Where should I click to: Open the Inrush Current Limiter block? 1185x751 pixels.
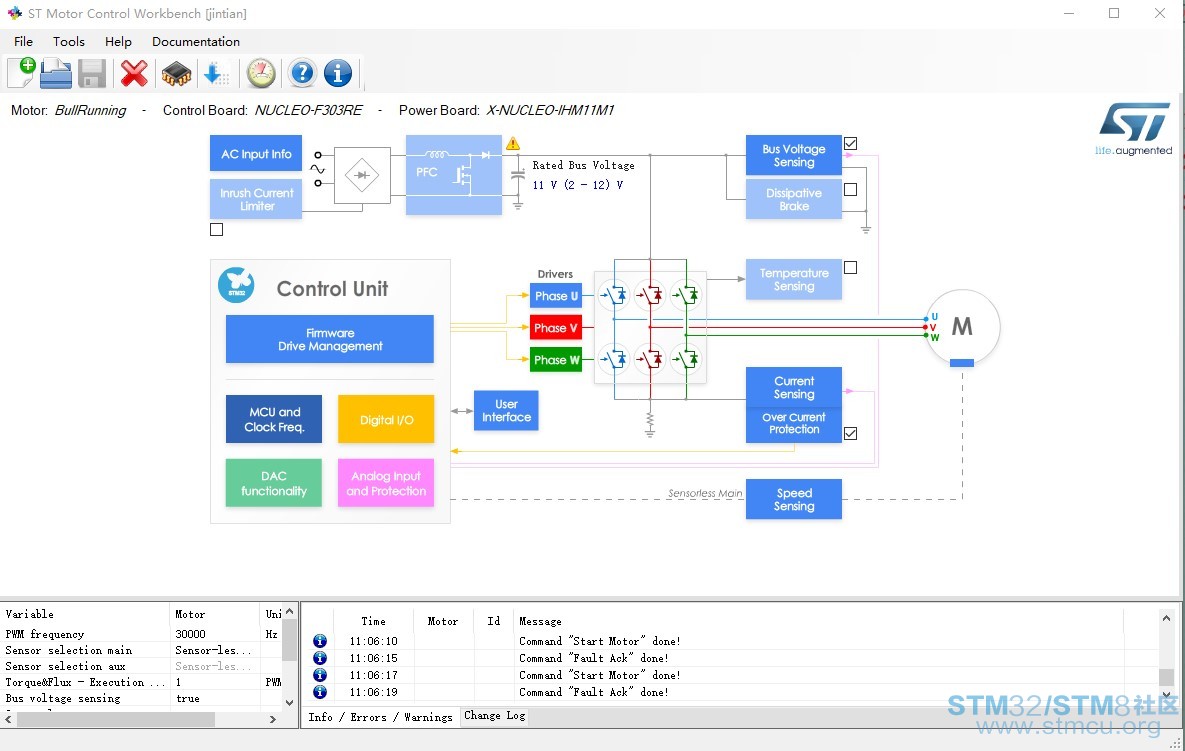point(256,199)
